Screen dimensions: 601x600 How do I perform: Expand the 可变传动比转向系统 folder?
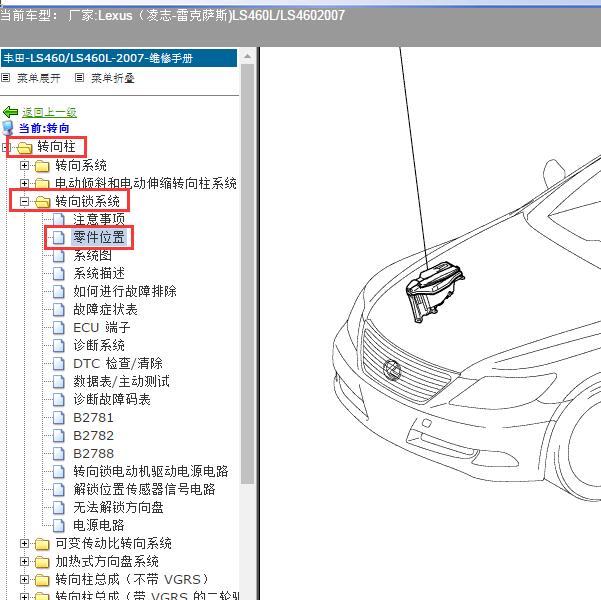pos(24,543)
